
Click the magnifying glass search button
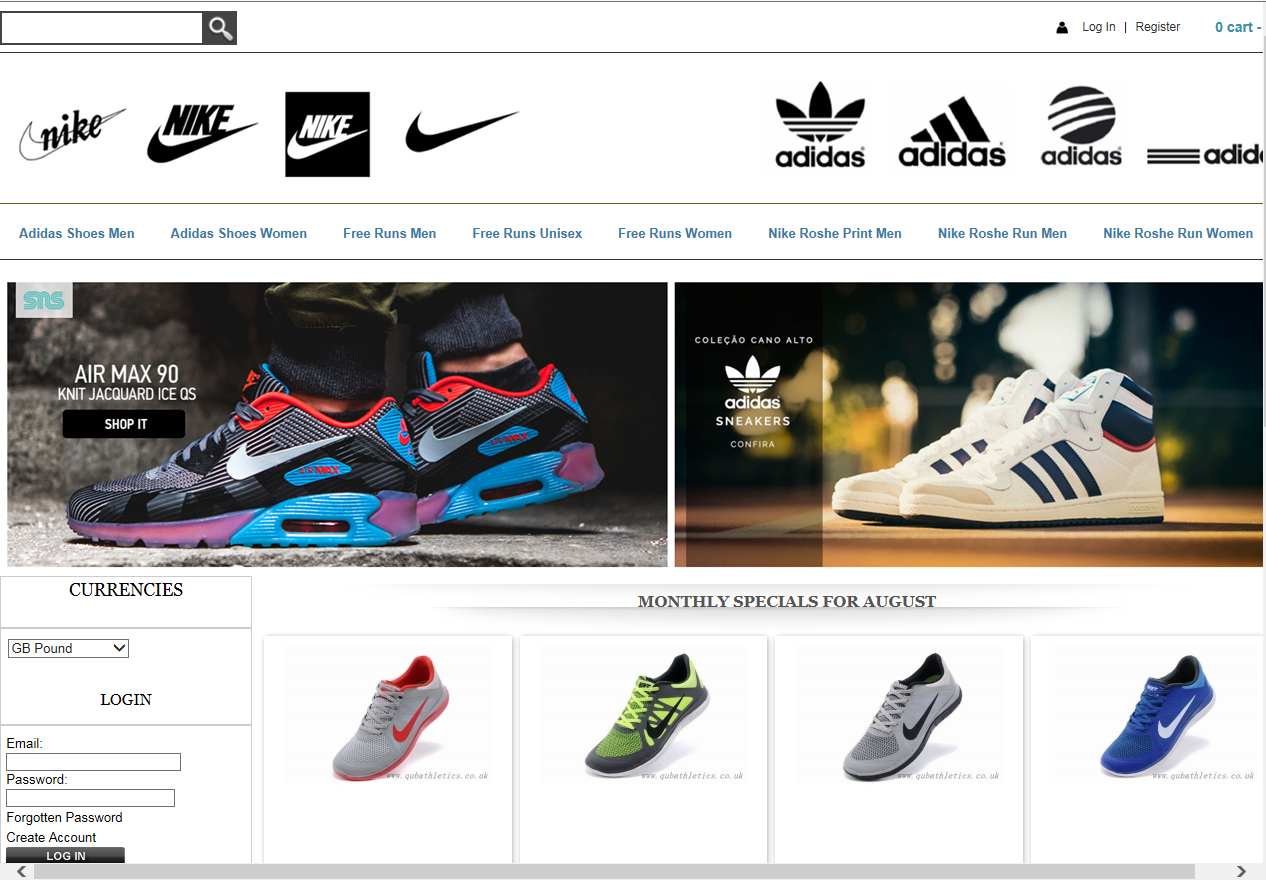pyautogui.click(x=220, y=28)
